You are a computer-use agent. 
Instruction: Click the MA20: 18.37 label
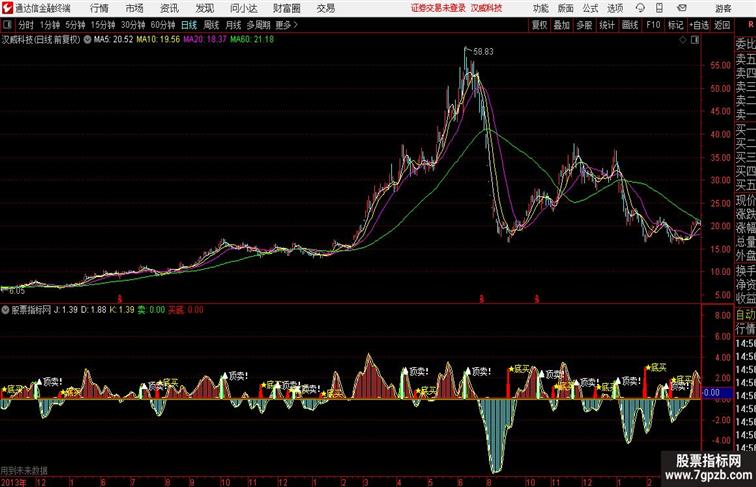[204, 40]
